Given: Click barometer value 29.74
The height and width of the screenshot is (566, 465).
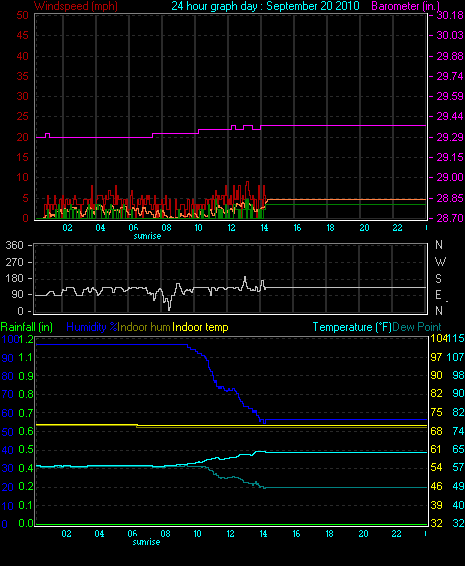Looking at the screenshot, I should (x=450, y=76).
